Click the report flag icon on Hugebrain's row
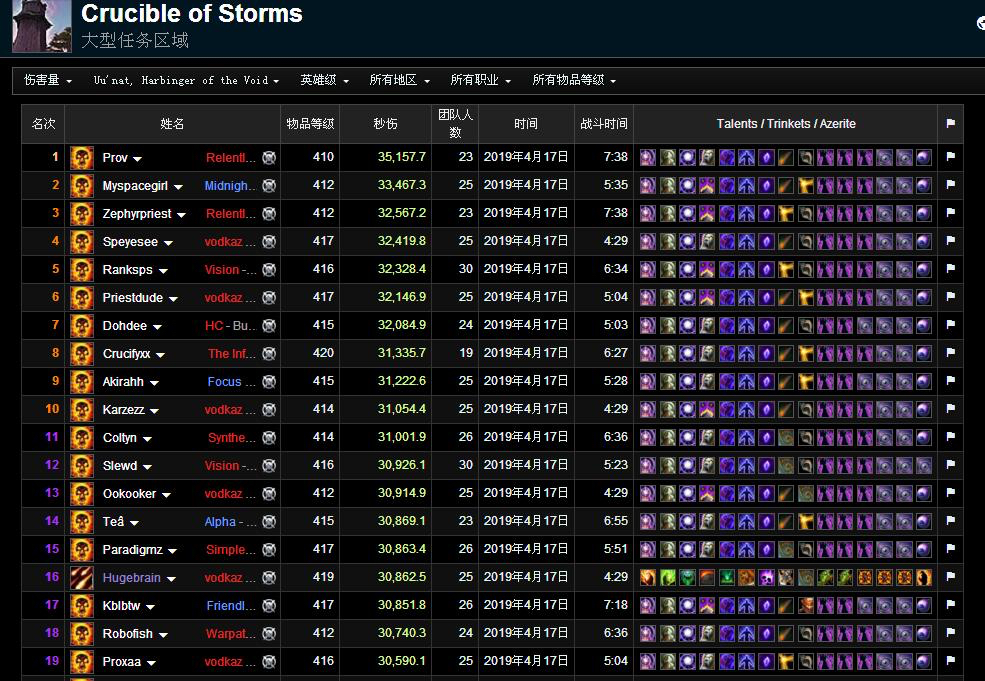 [950, 577]
